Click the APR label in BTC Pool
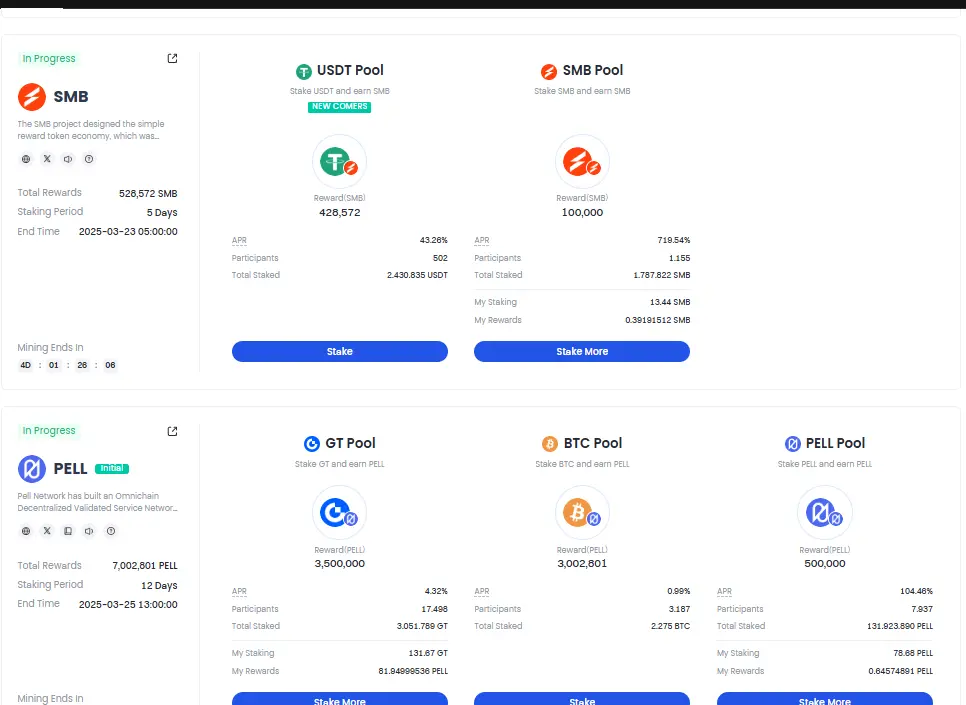This screenshot has width=966, height=705. [482, 592]
